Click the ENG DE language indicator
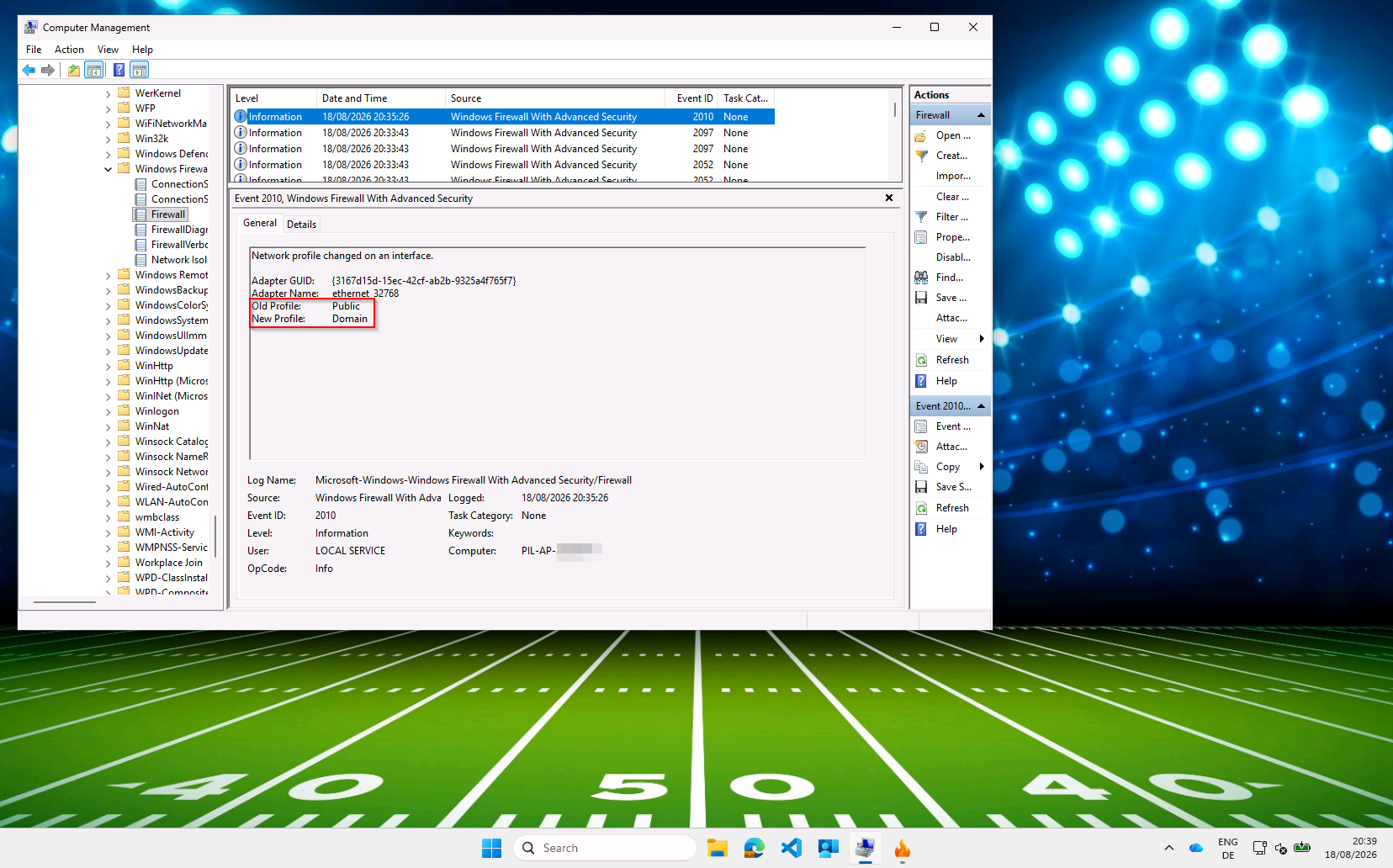This screenshot has height=868, width=1393. point(1228,848)
